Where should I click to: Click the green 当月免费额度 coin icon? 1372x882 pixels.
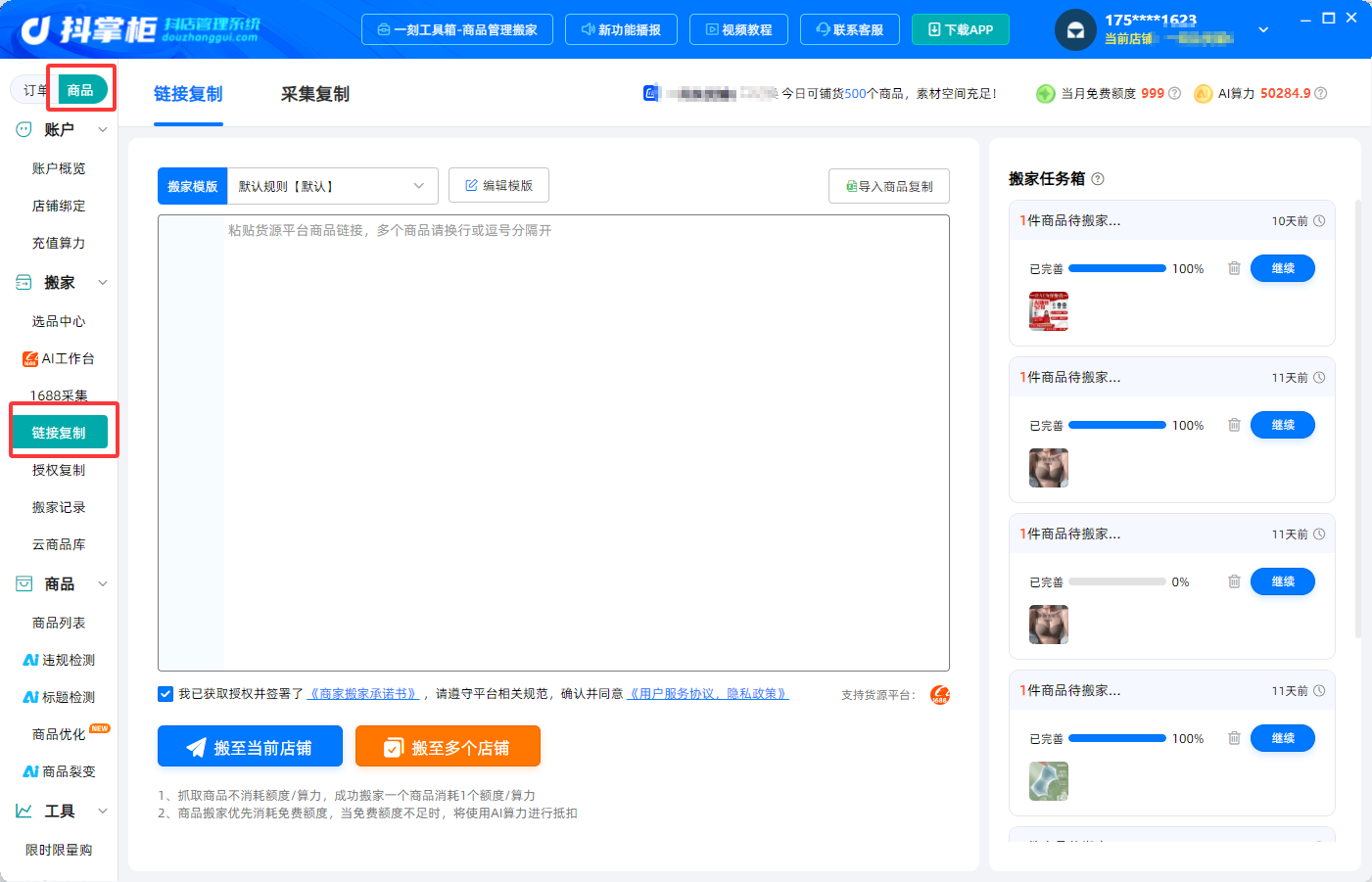coord(1046,94)
